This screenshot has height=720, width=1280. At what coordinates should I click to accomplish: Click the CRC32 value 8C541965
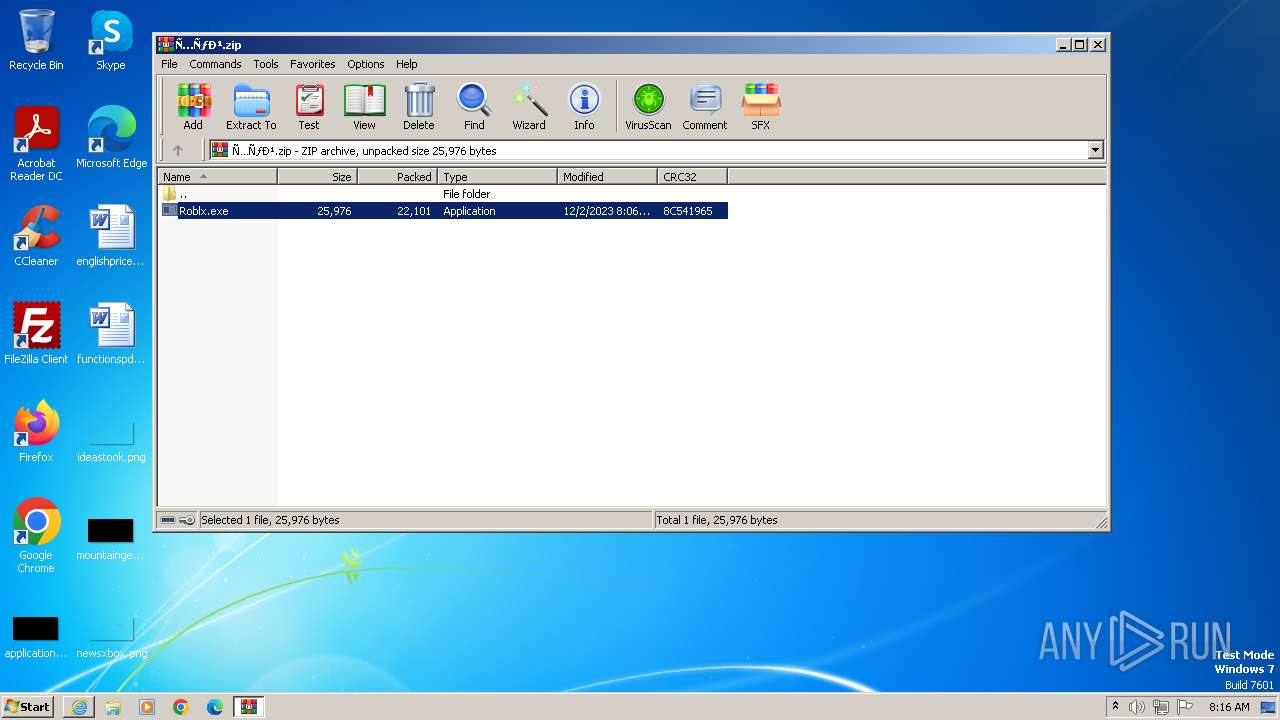[688, 211]
